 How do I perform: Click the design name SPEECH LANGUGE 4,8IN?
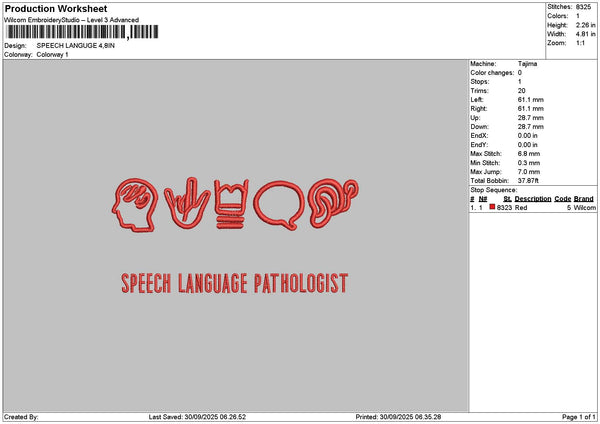[75, 46]
